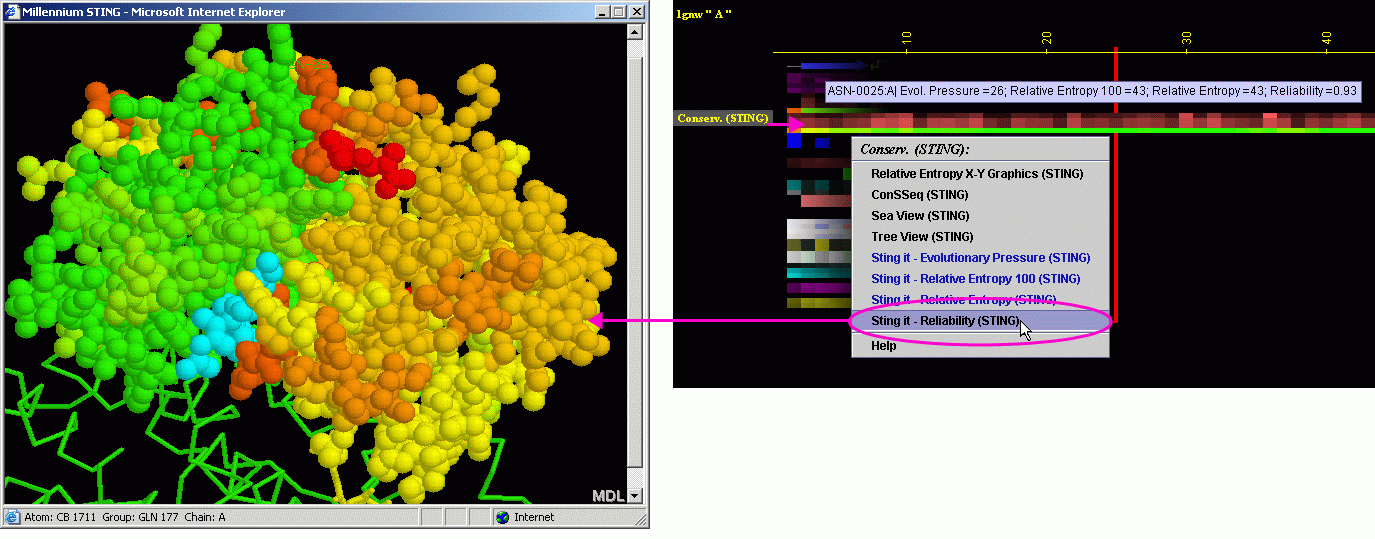Click the status bar page icon

(12, 517)
